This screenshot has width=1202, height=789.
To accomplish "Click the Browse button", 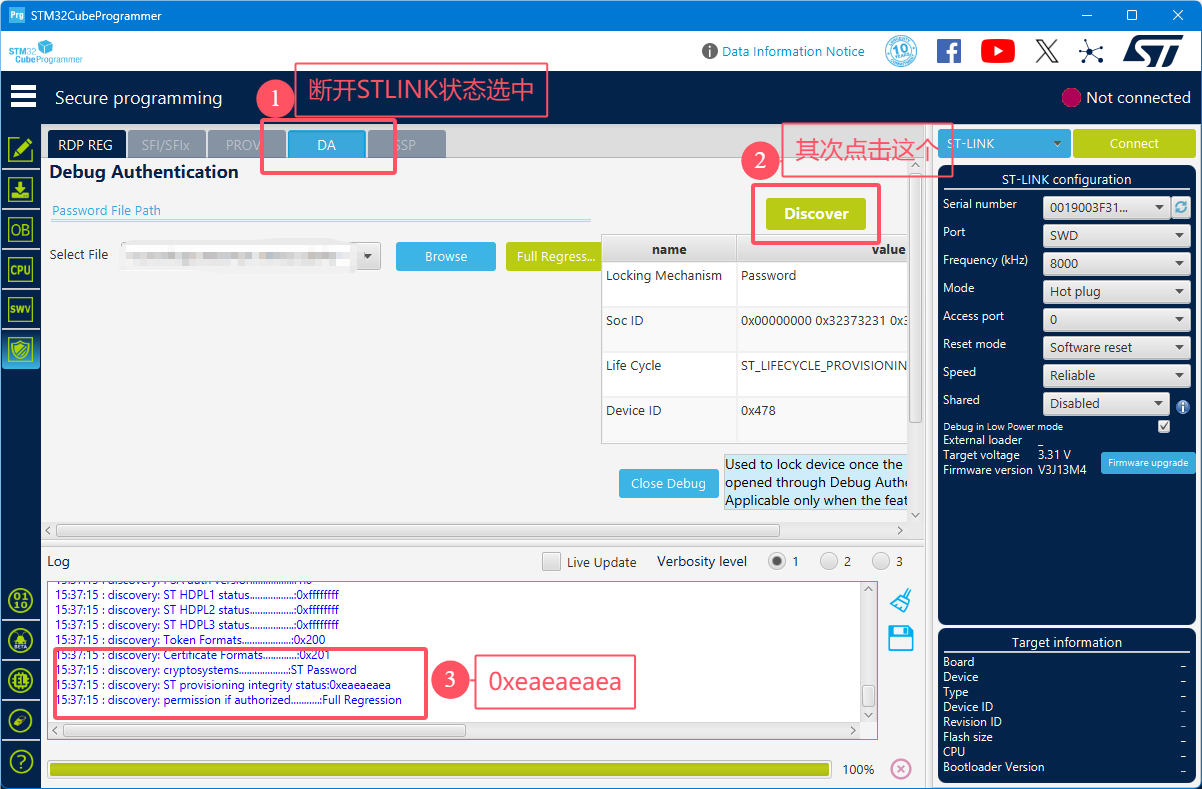I will (x=446, y=256).
